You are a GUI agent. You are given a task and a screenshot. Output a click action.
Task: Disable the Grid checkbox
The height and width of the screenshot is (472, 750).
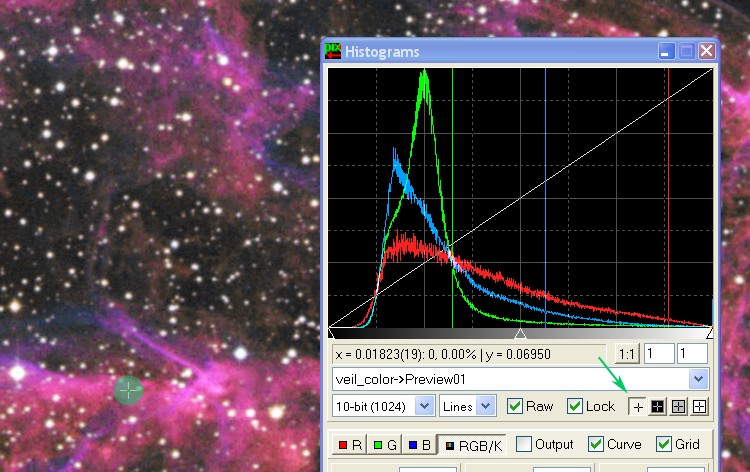point(664,444)
